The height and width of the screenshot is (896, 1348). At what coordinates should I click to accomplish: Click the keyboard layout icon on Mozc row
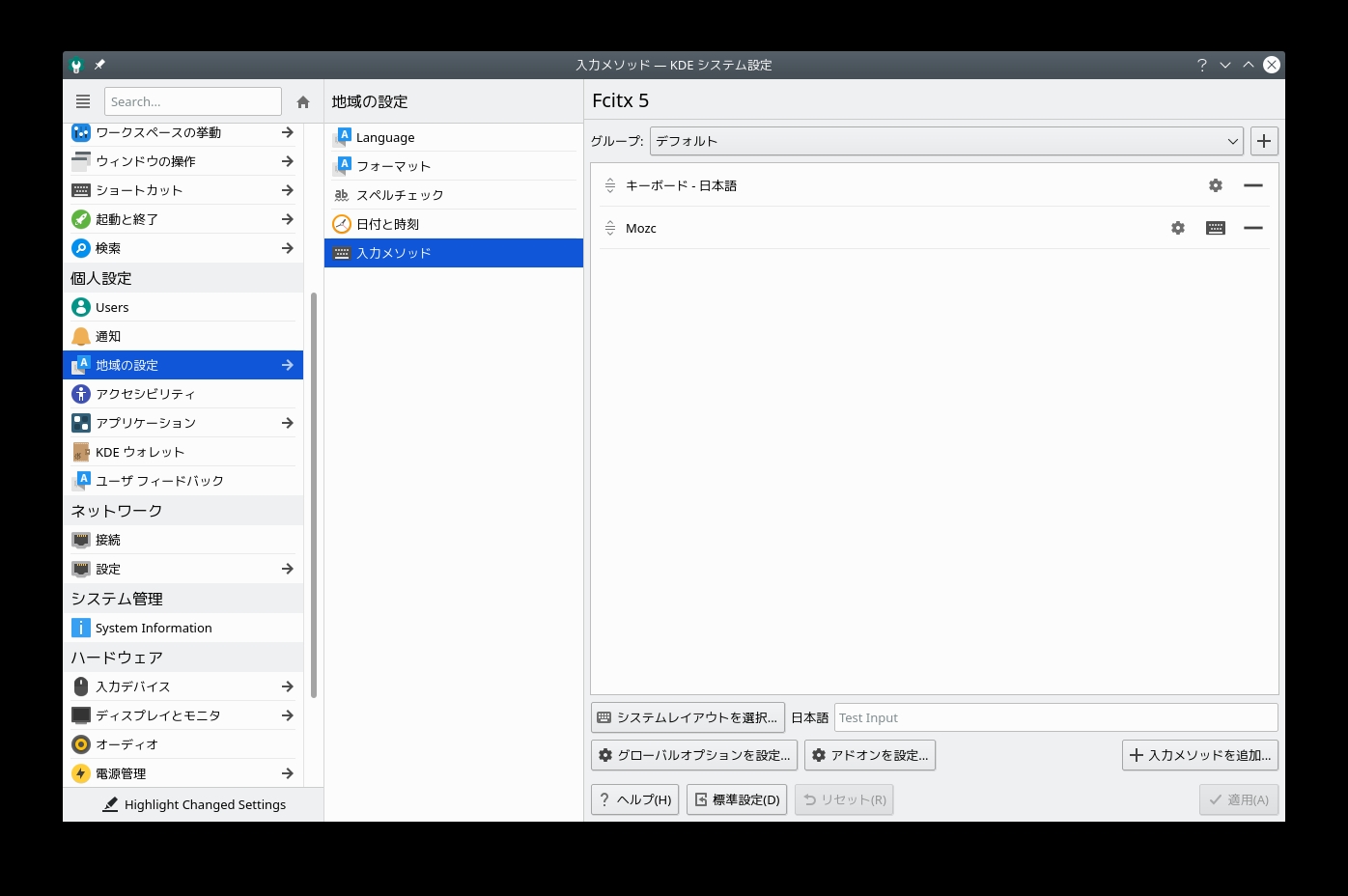click(x=1215, y=228)
